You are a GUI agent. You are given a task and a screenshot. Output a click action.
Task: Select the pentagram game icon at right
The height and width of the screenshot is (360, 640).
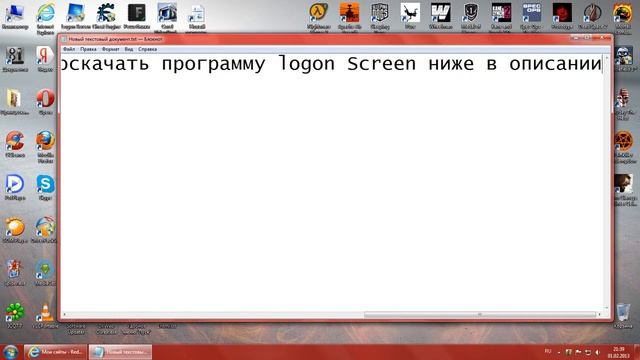click(624, 147)
